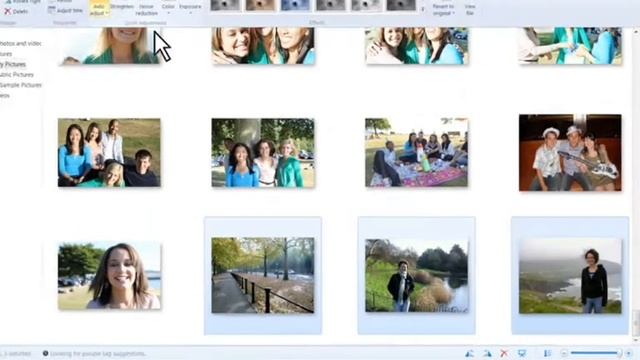This screenshot has width=640, height=360.
Task: Select the park path with fence photo
Action: [x=263, y=276]
